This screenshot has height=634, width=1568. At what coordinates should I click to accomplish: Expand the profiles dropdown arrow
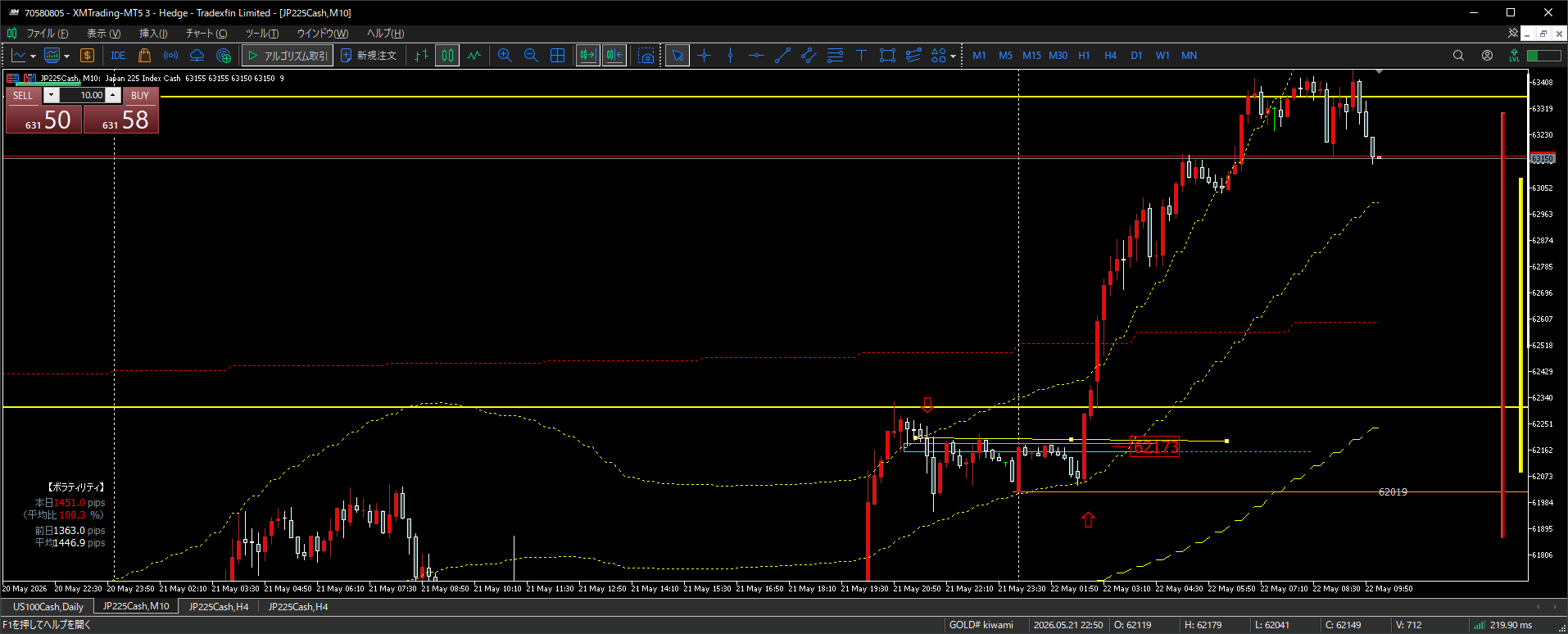(x=66, y=56)
